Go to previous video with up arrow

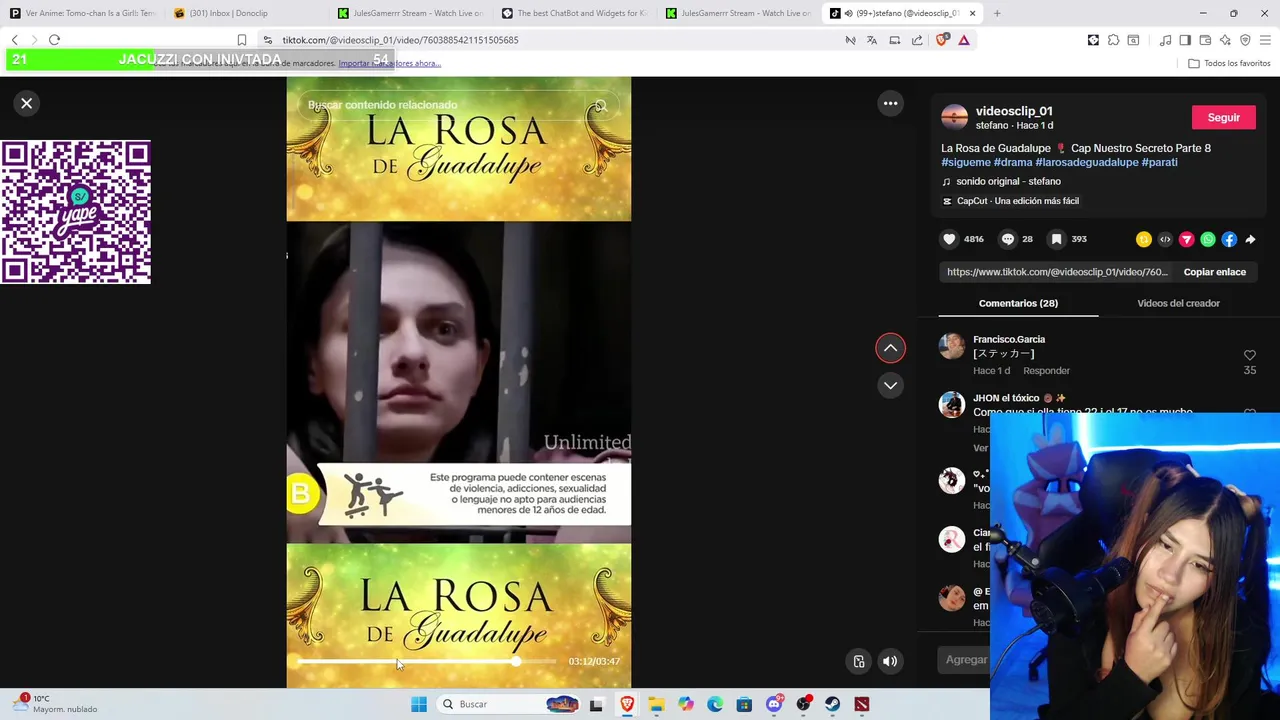point(890,347)
